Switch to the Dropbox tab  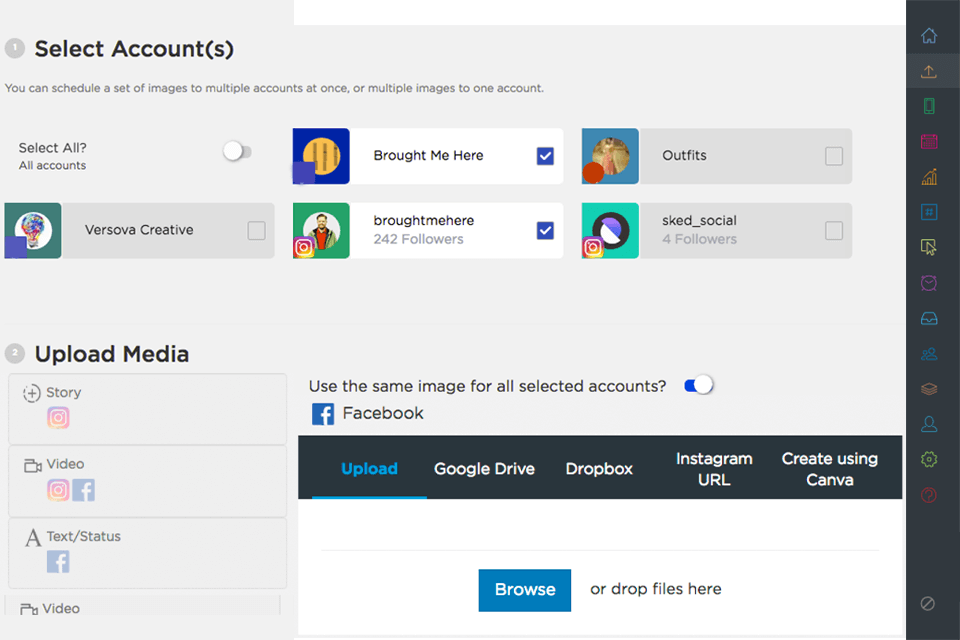point(599,469)
